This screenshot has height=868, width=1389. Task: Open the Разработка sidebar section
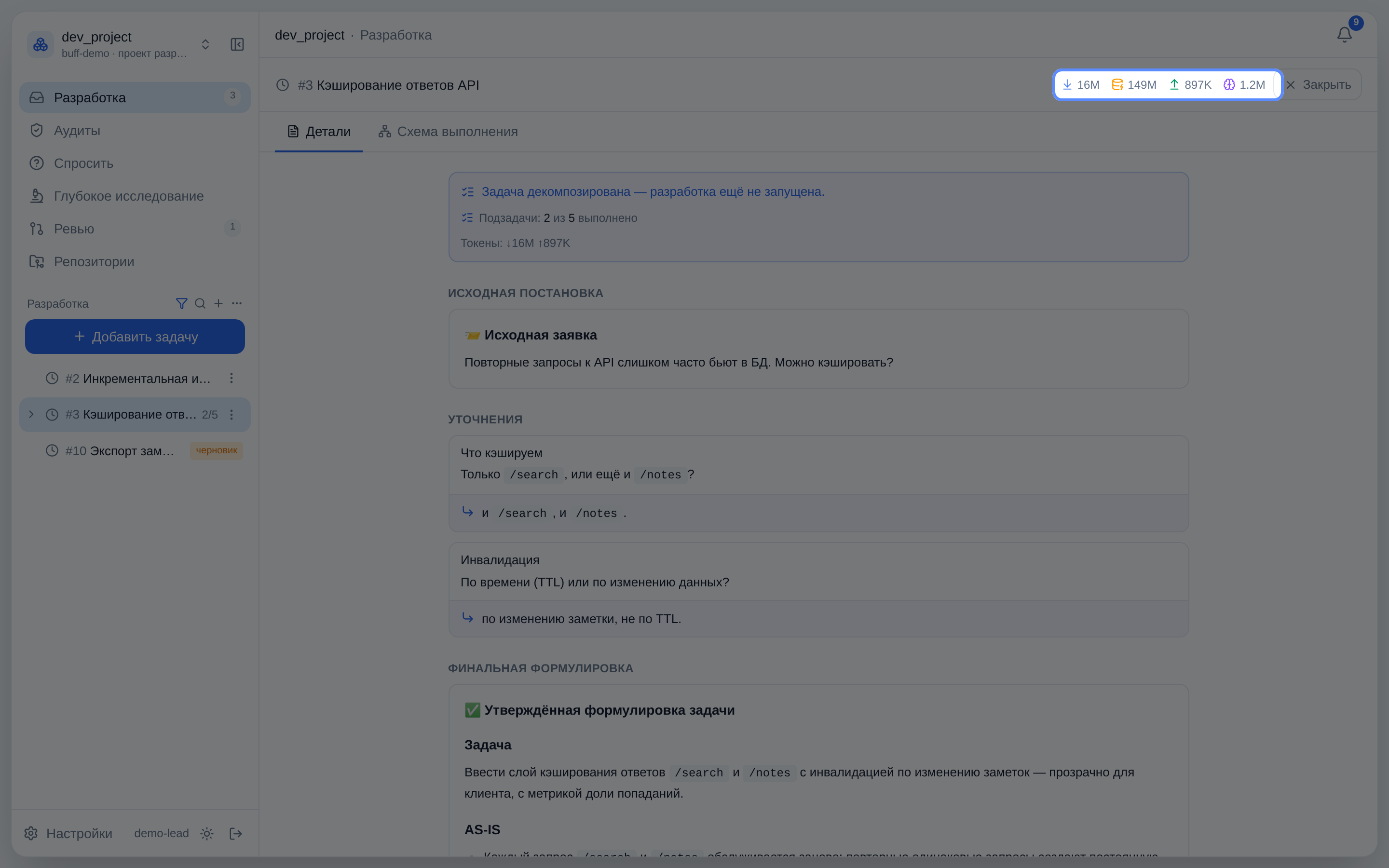point(135,97)
